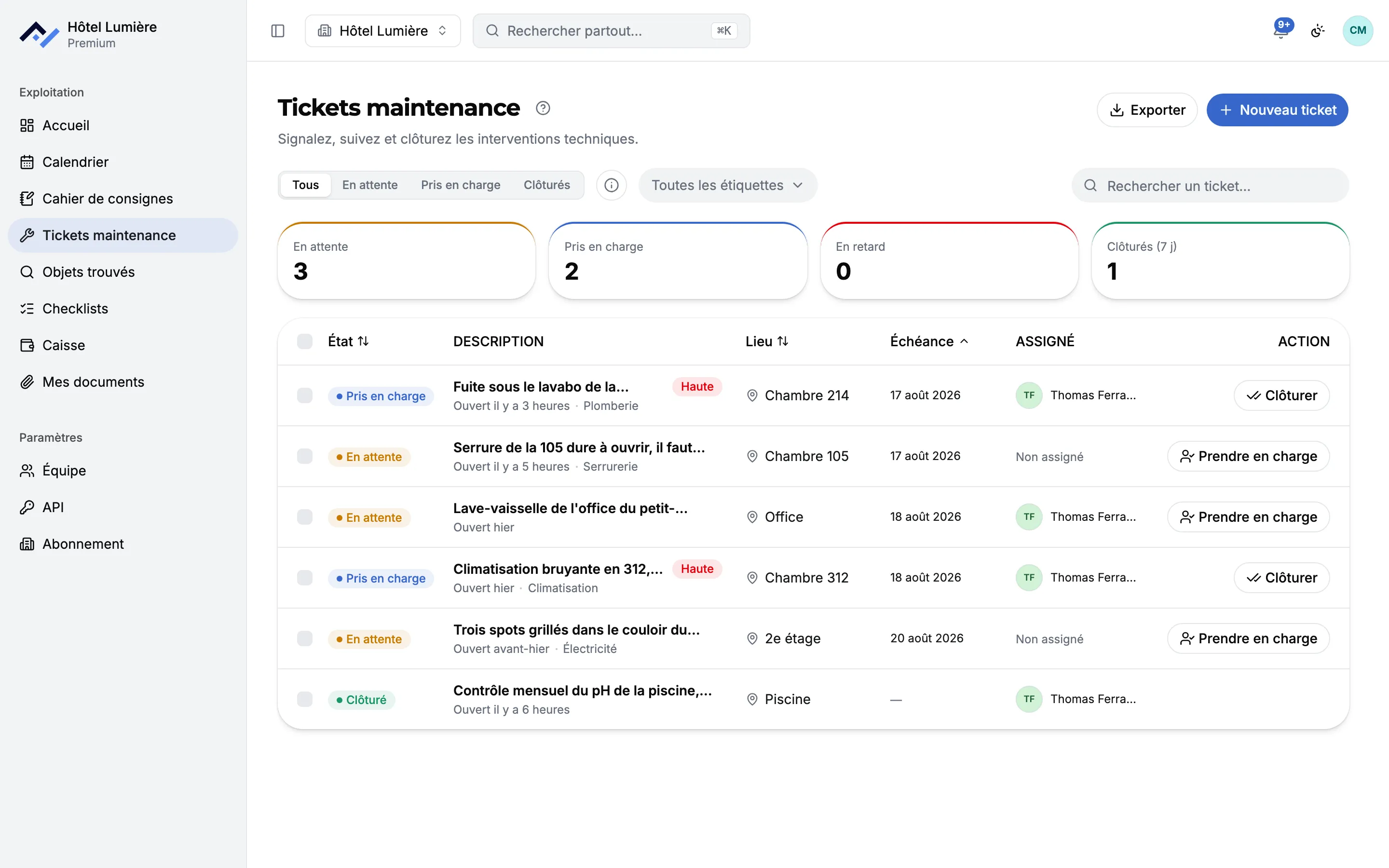Screen dimensions: 1389x868
Task: Click the Clôturé status badge
Action: click(x=361, y=700)
